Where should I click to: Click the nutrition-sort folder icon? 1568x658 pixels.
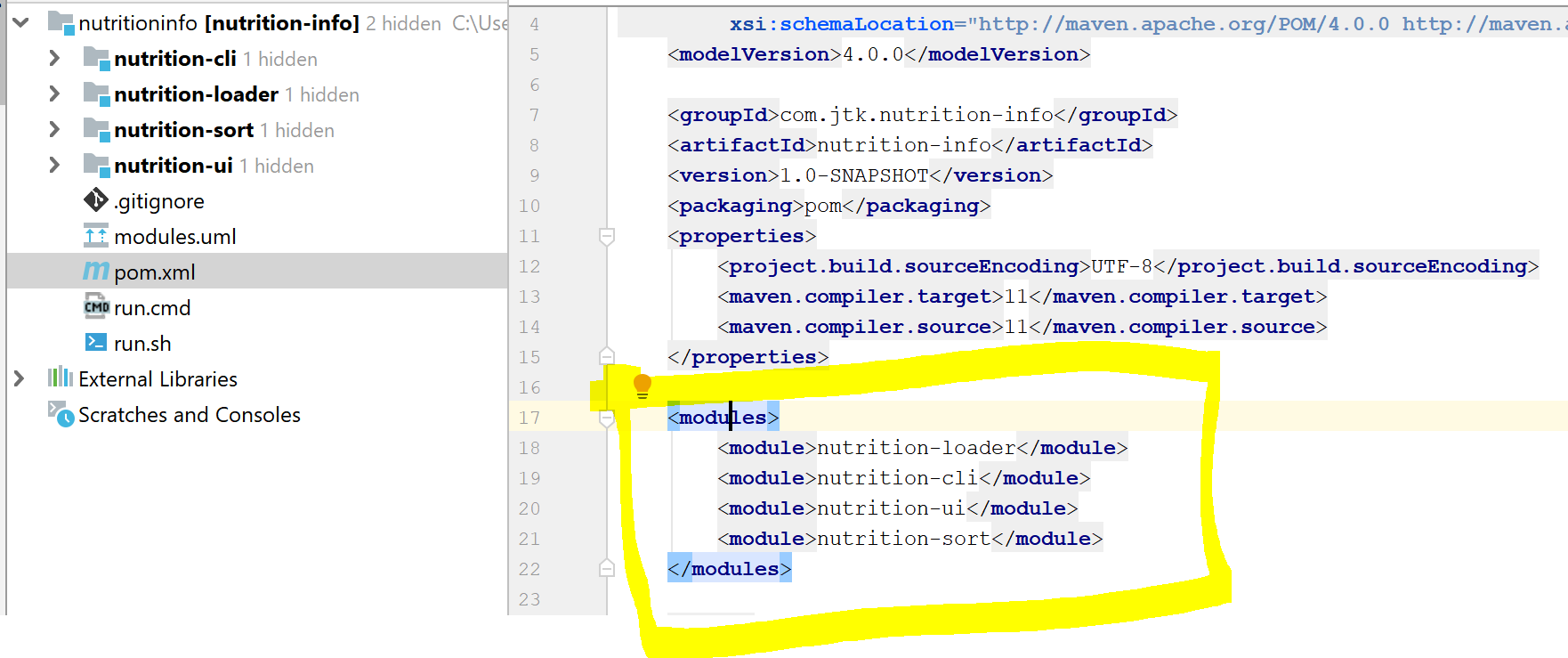point(96,129)
